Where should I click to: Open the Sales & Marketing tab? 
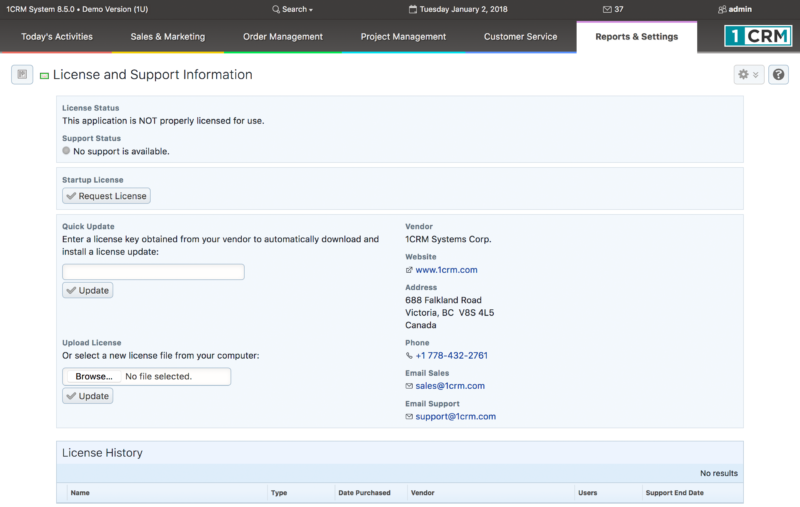pyautogui.click(x=167, y=37)
